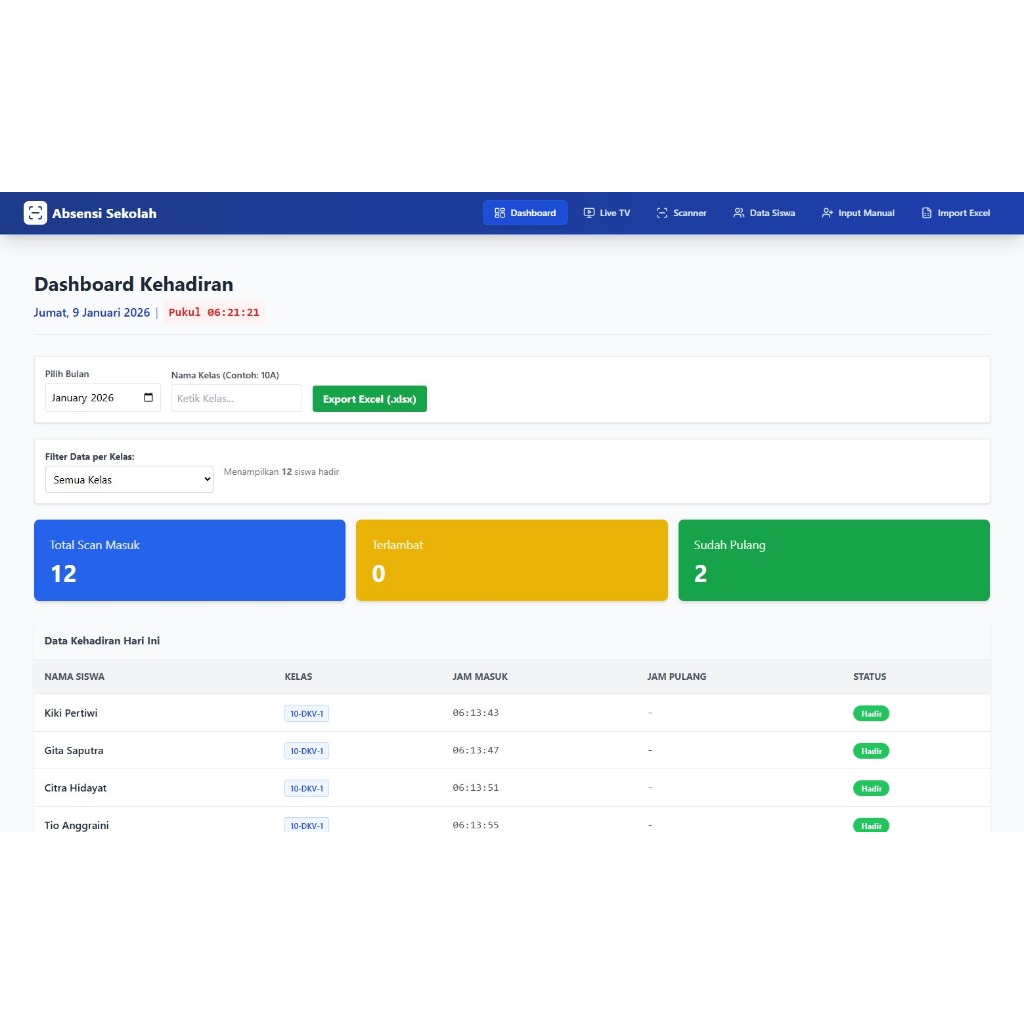Open the Data Siswa menu item
Image resolution: width=1024 pixels, height=1024 pixels.
pos(764,213)
